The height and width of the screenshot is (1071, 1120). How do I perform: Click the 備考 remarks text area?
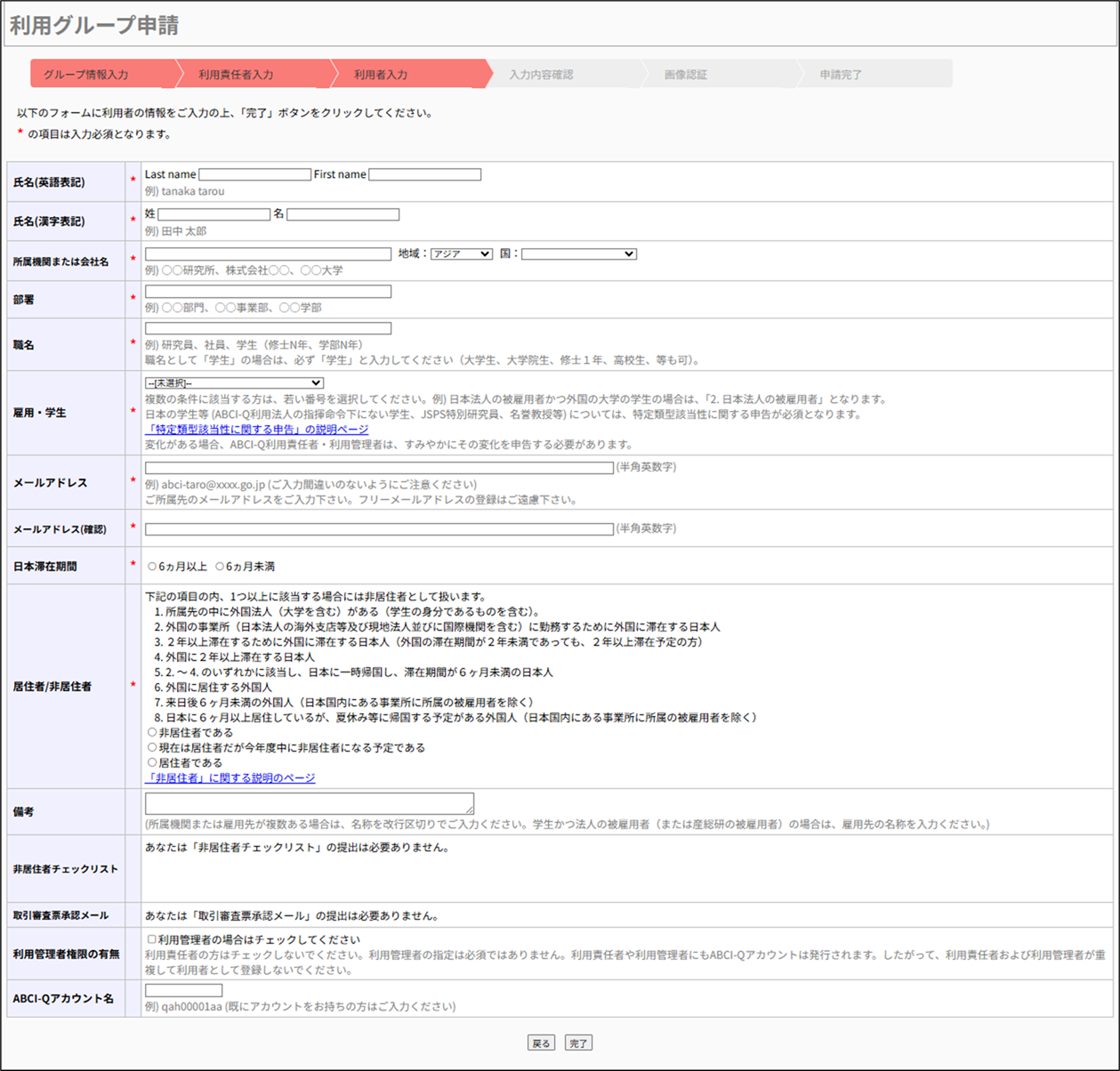[309, 803]
